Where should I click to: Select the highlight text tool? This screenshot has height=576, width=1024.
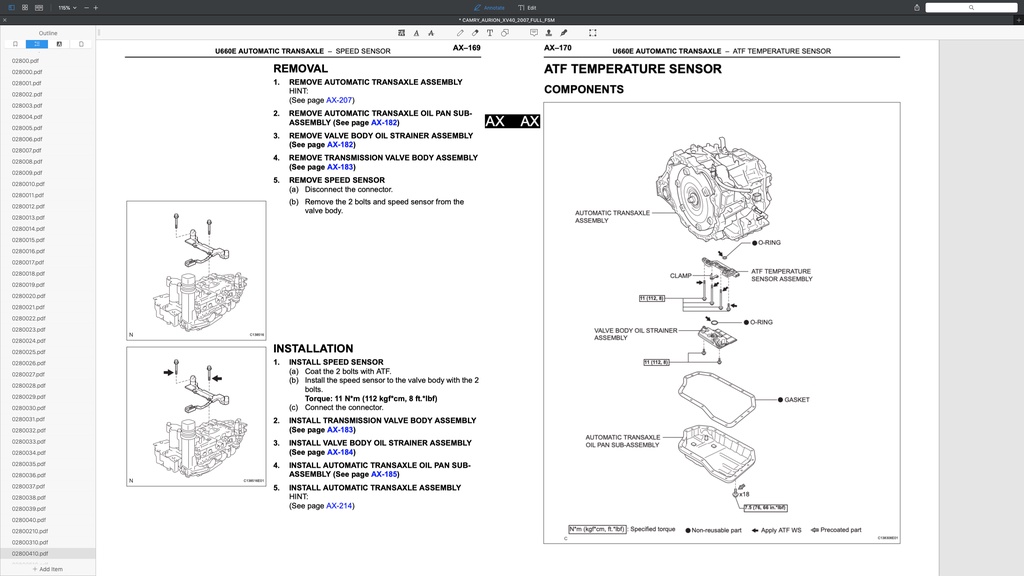pyautogui.click(x=402, y=33)
